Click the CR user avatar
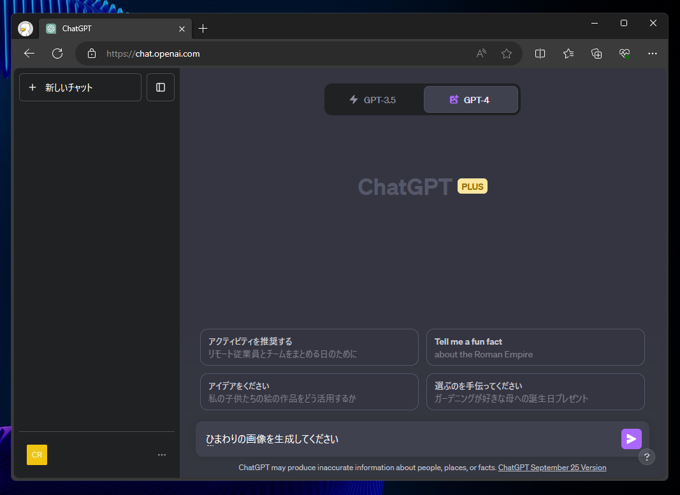Viewport: 680px width, 495px height. pyautogui.click(x=37, y=455)
